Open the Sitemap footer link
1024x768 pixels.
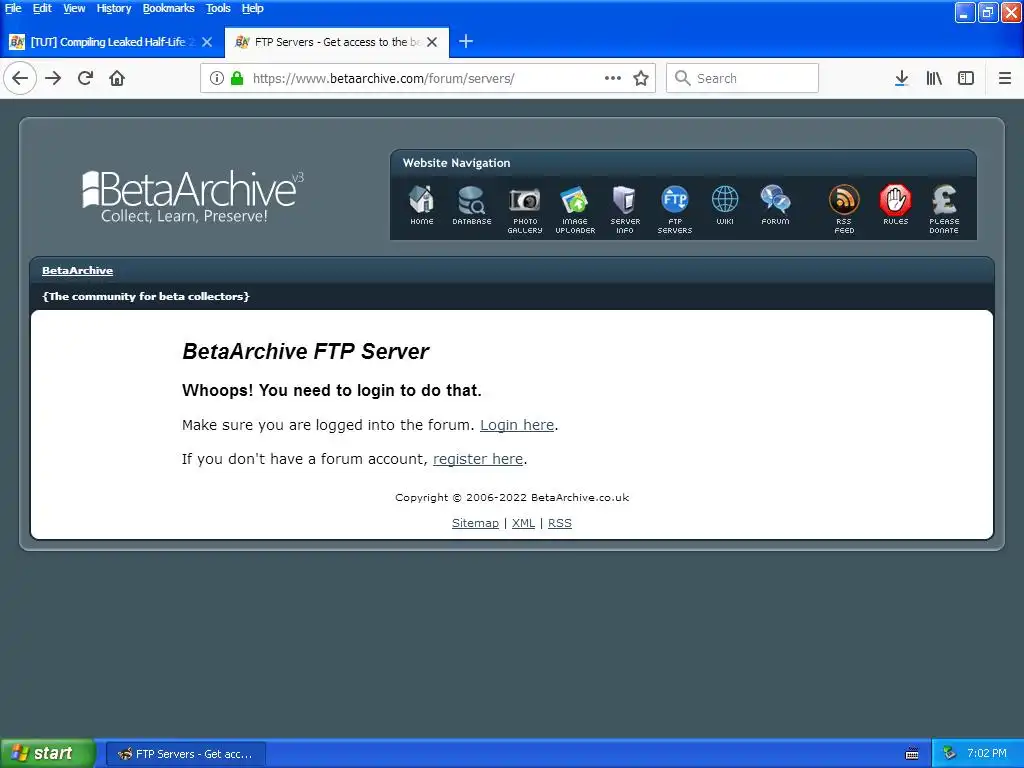pyautogui.click(x=475, y=523)
